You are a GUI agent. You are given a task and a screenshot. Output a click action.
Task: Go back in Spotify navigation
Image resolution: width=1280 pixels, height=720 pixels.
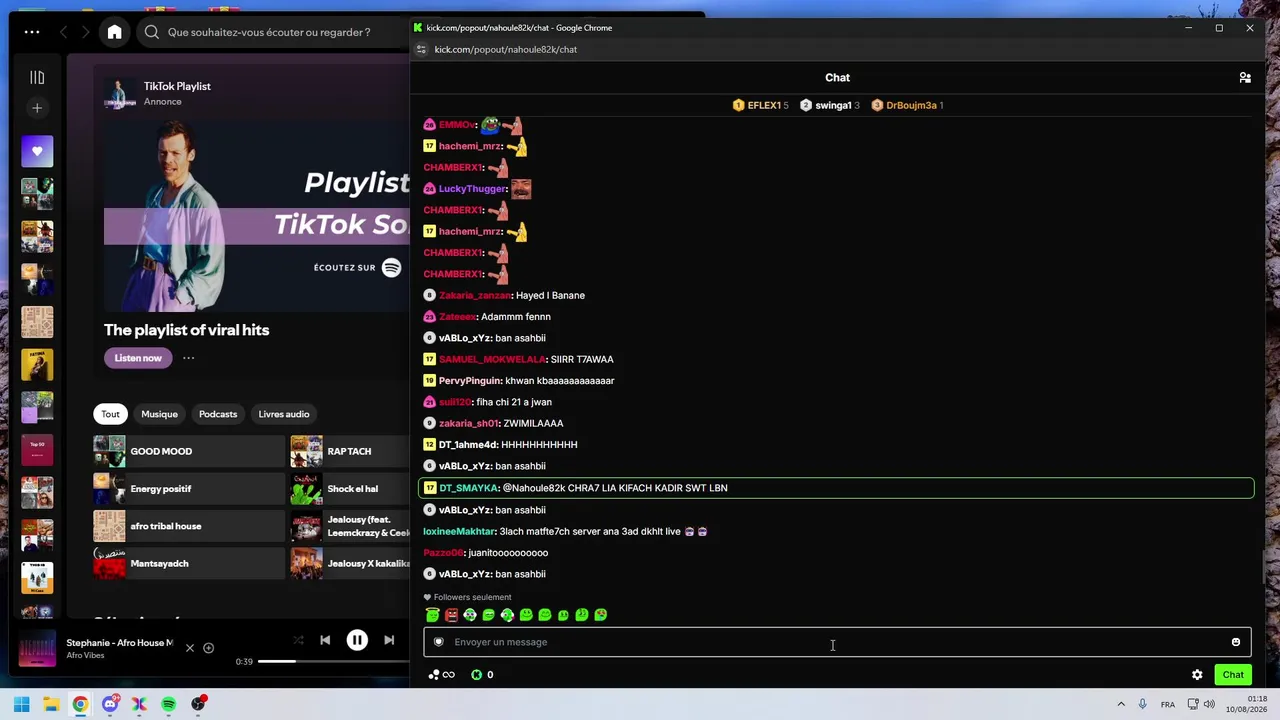64,32
